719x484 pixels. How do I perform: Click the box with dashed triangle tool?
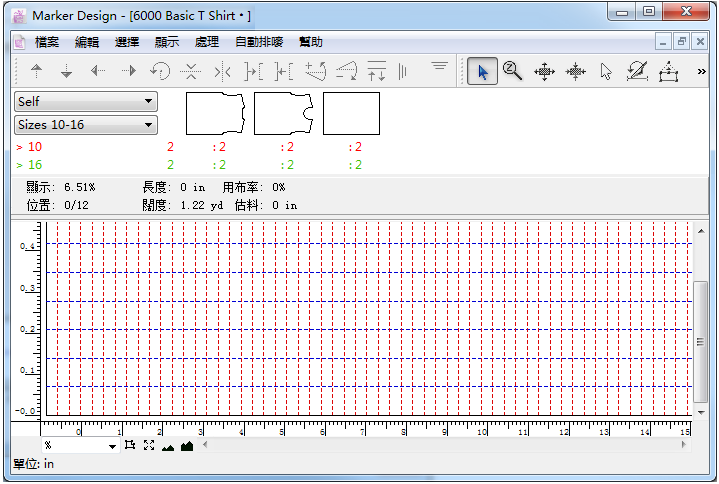tap(669, 72)
